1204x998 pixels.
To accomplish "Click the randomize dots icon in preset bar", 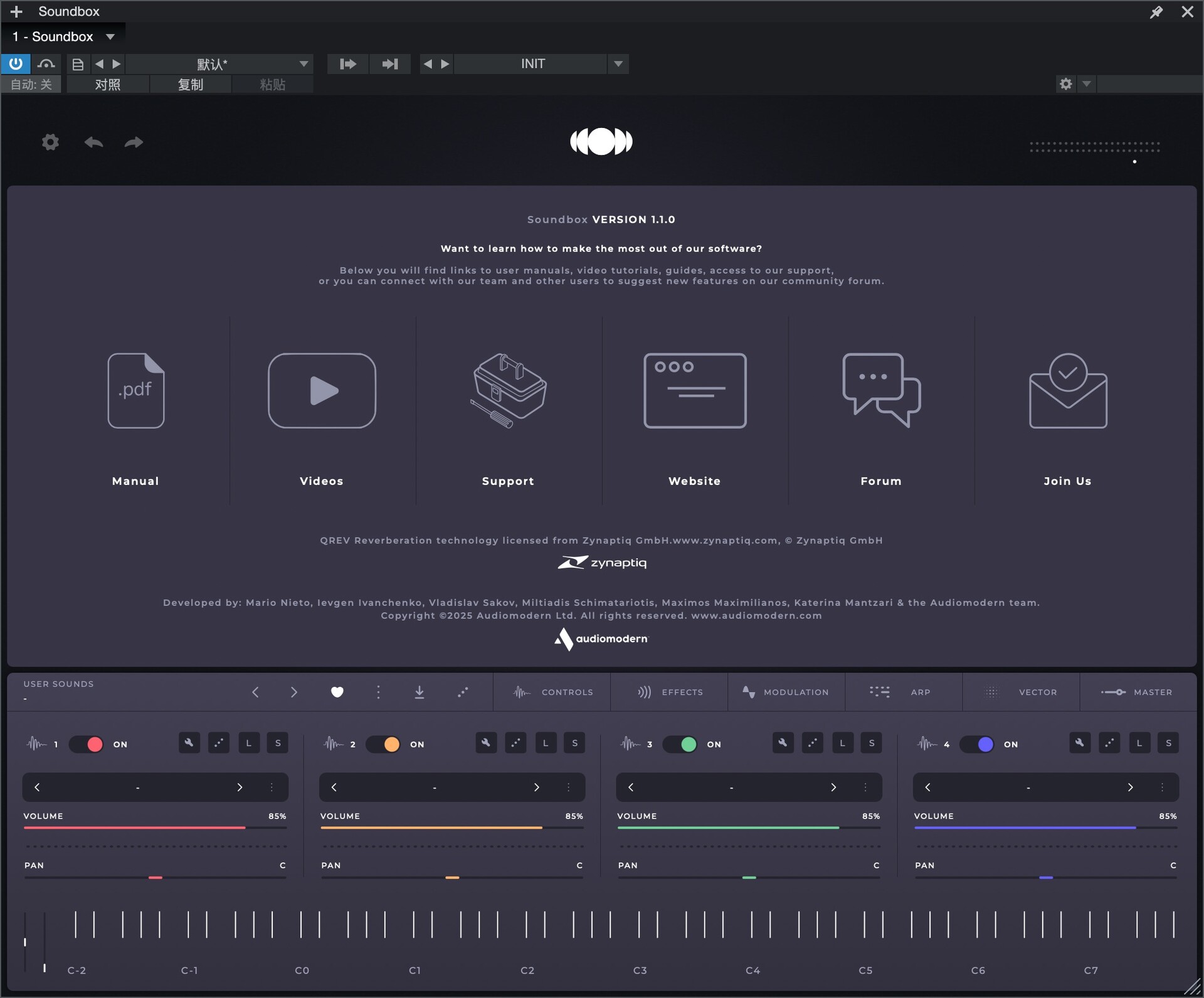I will click(463, 692).
